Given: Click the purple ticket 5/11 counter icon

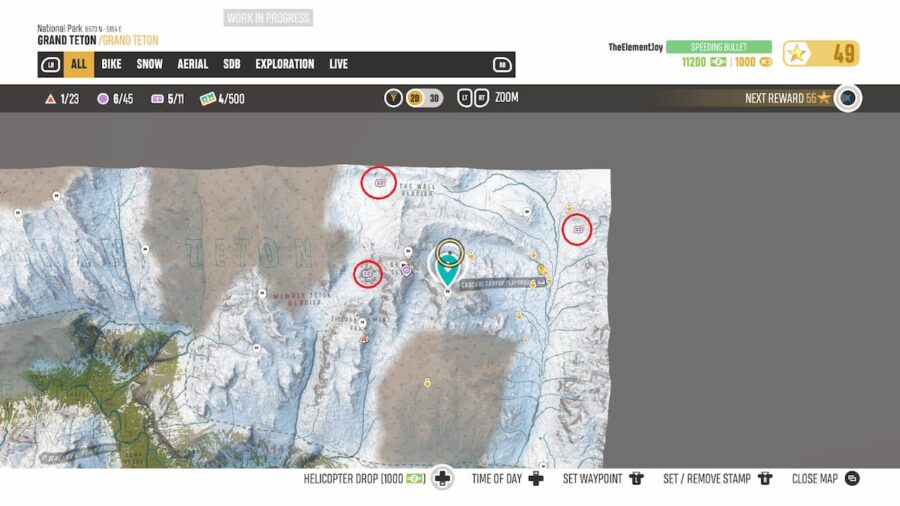Looking at the screenshot, I should point(157,99).
